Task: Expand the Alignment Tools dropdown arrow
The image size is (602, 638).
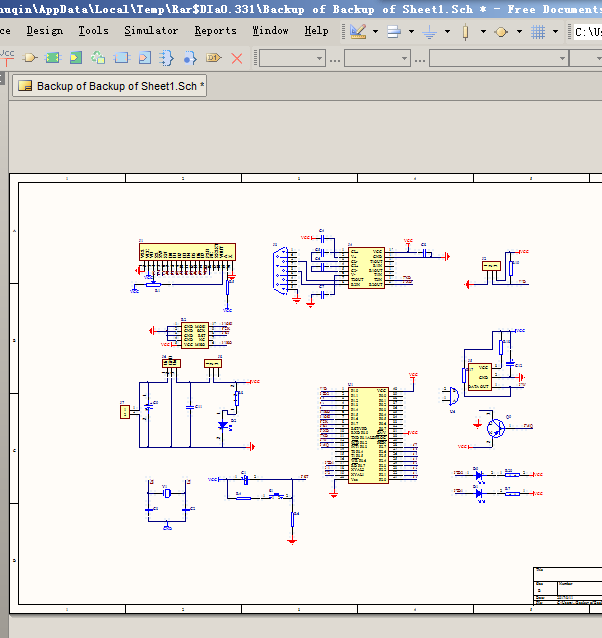Action: [x=411, y=31]
